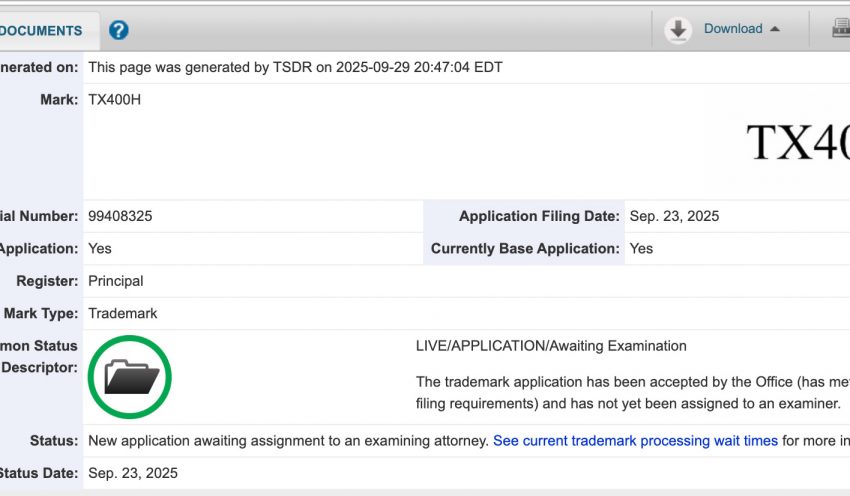
Task: Click the mark text TX400H
Action: pos(114,100)
